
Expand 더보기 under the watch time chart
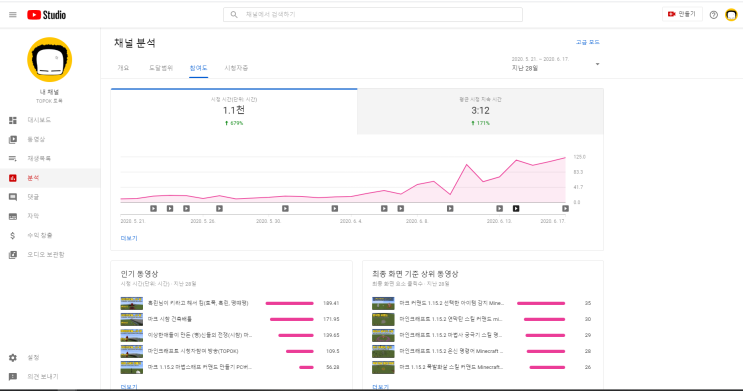click(129, 238)
